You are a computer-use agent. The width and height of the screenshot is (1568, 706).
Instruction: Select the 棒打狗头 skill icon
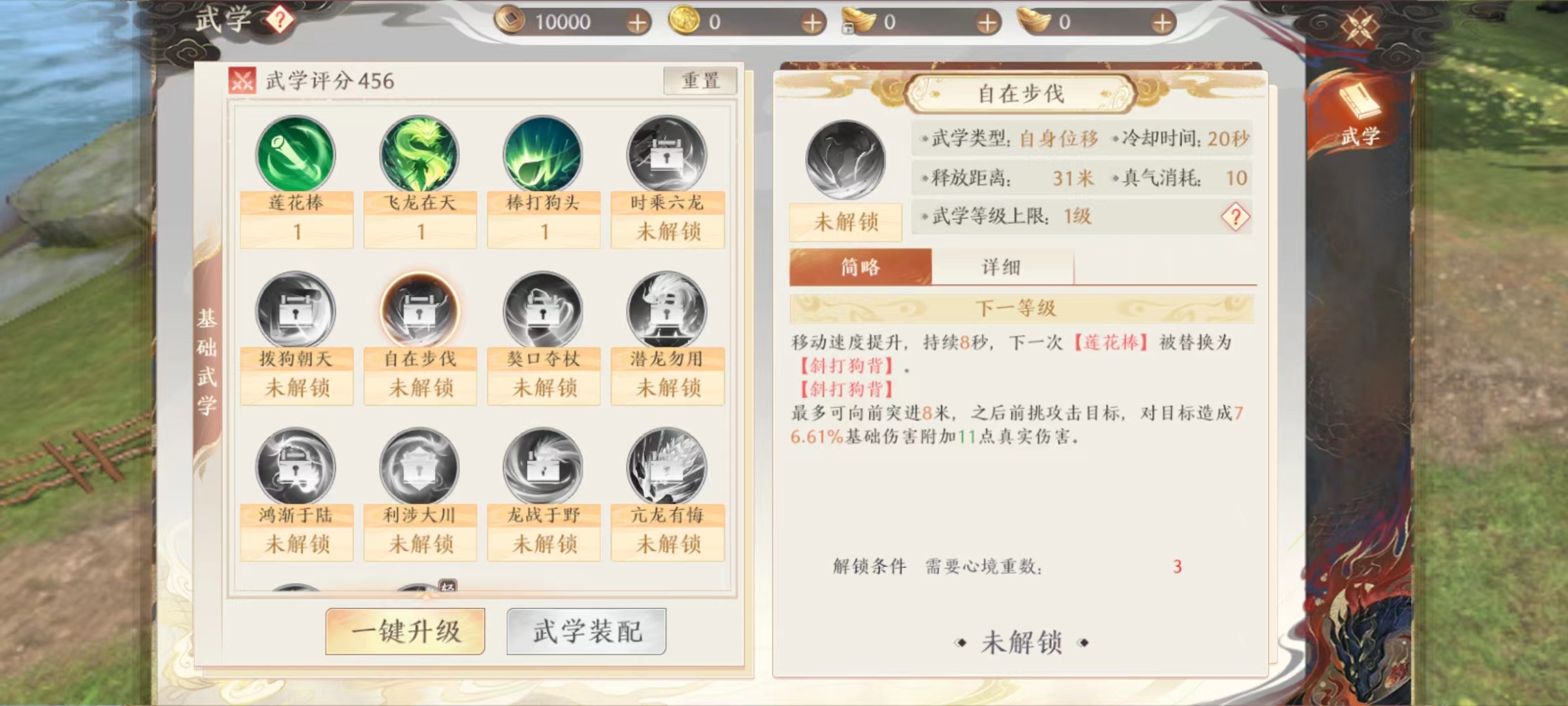(x=543, y=154)
